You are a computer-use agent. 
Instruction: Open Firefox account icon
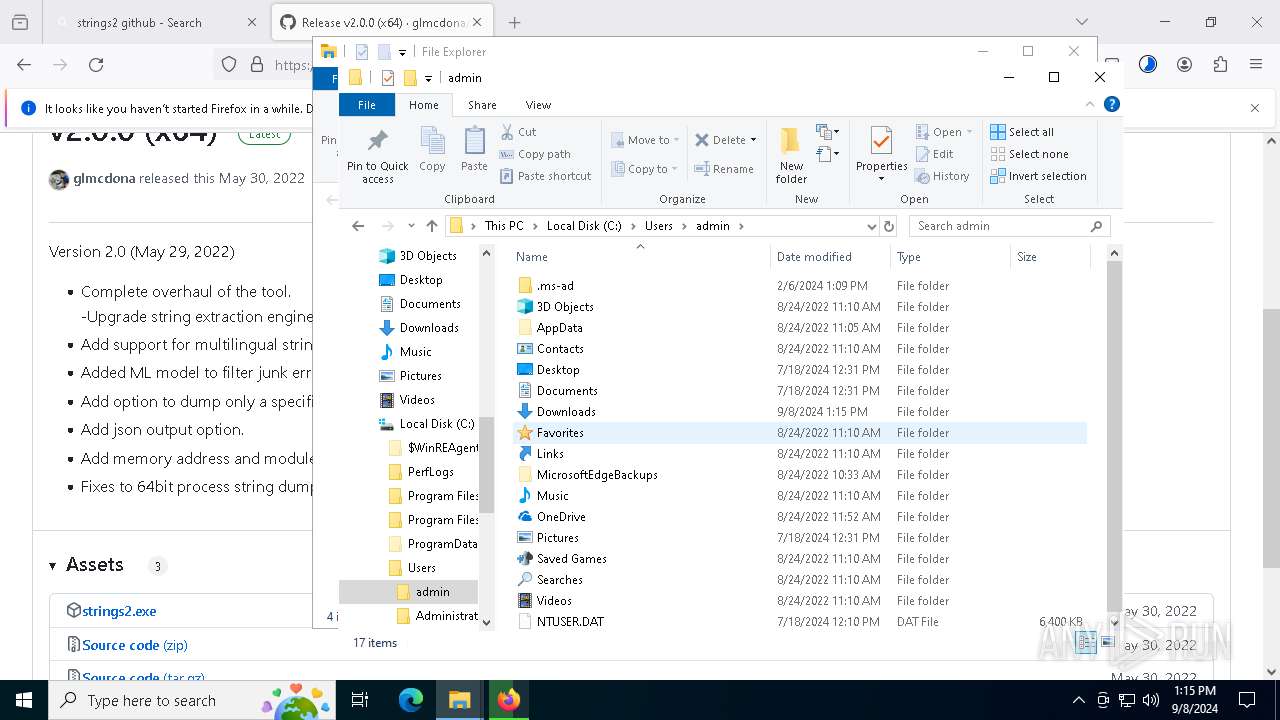(1184, 65)
